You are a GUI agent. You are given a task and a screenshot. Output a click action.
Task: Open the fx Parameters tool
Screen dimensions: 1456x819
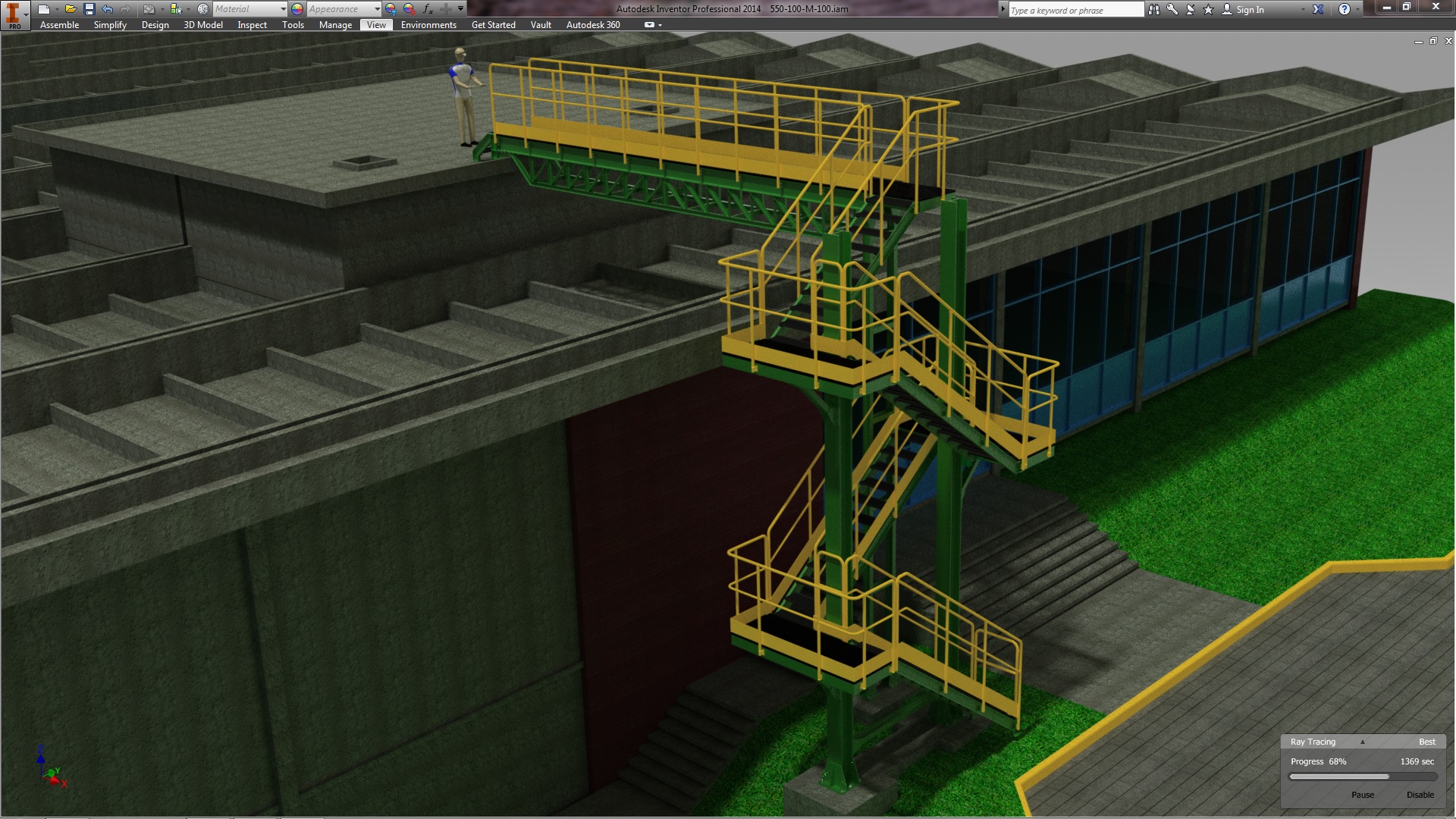coord(428,9)
